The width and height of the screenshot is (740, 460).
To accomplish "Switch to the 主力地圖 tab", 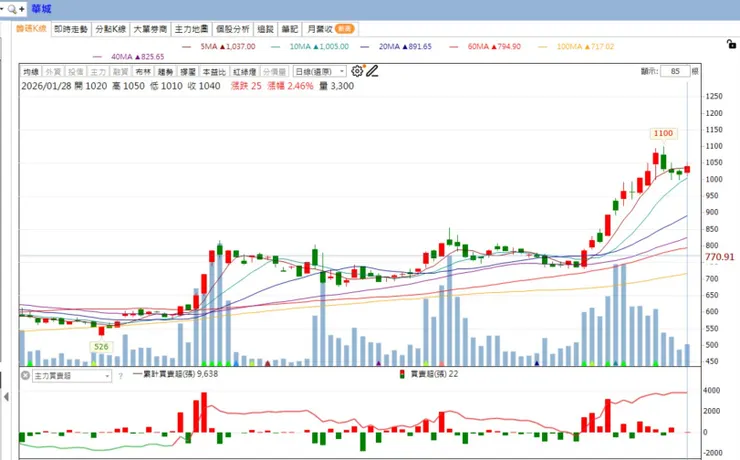I will (x=191, y=29).
